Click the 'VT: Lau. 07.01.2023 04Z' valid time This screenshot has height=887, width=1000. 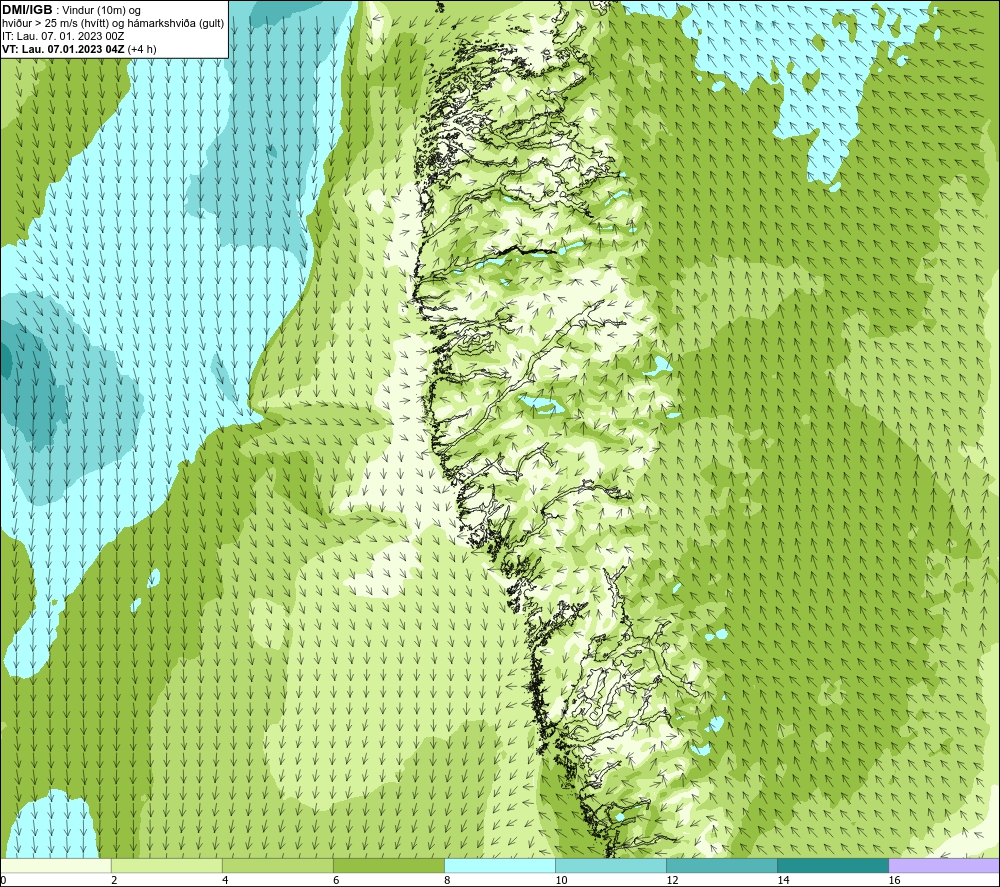[x=64, y=49]
